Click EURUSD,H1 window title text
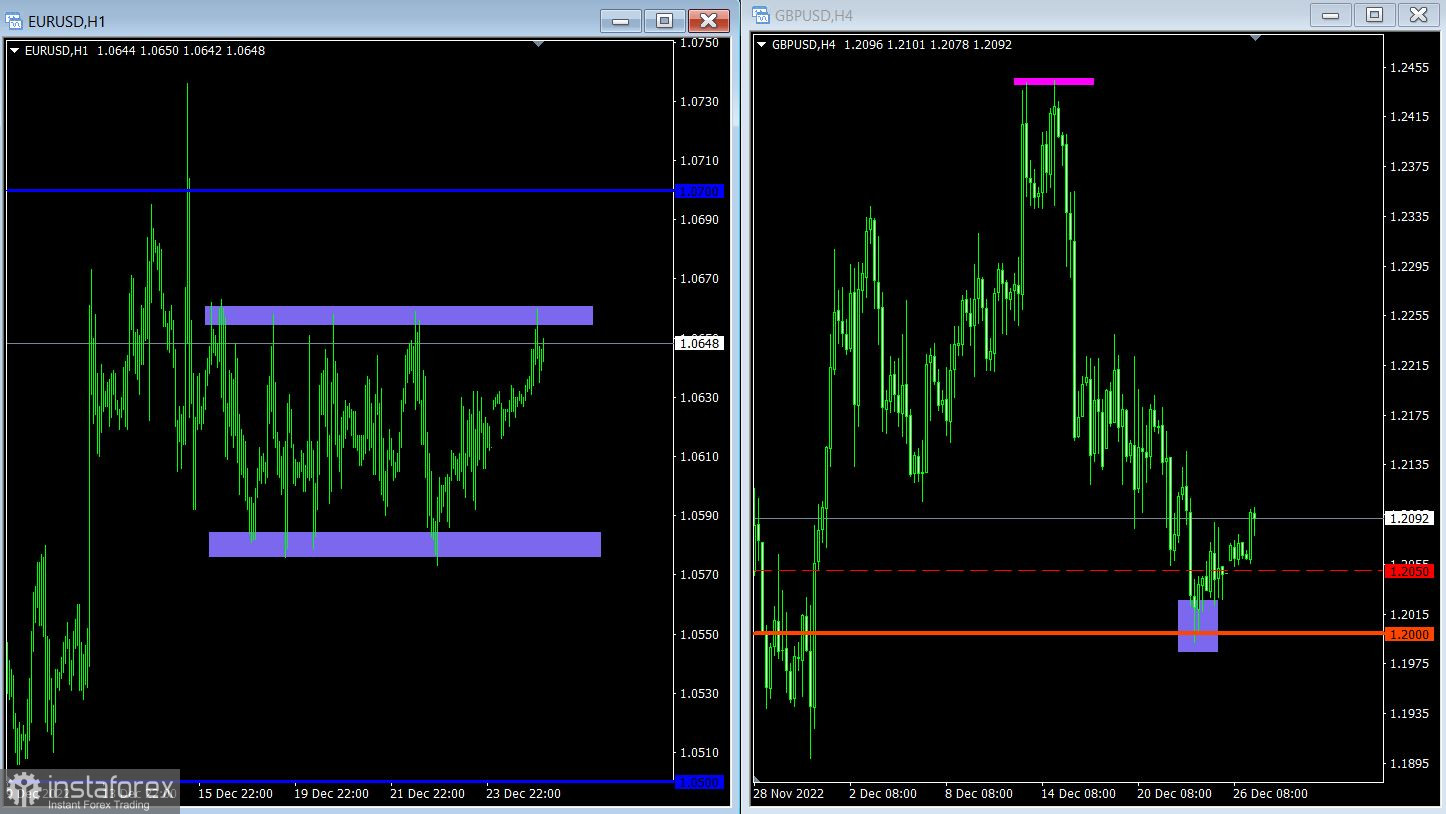The height and width of the screenshot is (814, 1446). tap(66, 21)
